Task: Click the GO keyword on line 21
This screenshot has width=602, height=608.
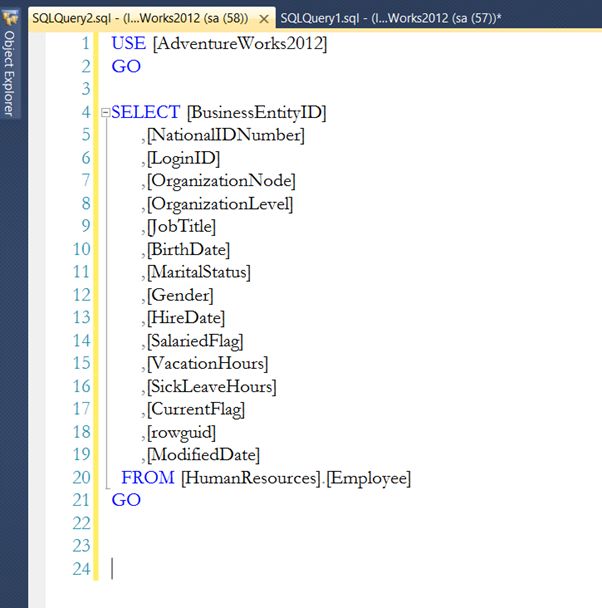Action: 126,500
